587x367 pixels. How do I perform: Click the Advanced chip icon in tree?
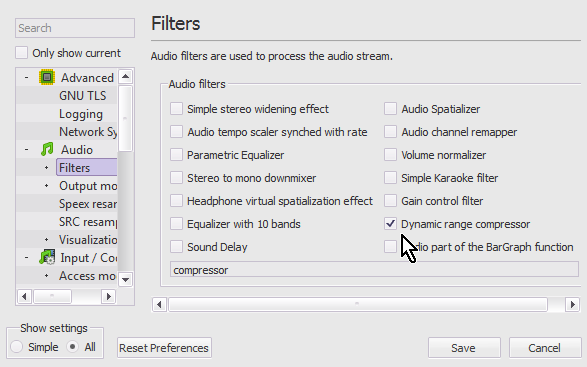47,77
